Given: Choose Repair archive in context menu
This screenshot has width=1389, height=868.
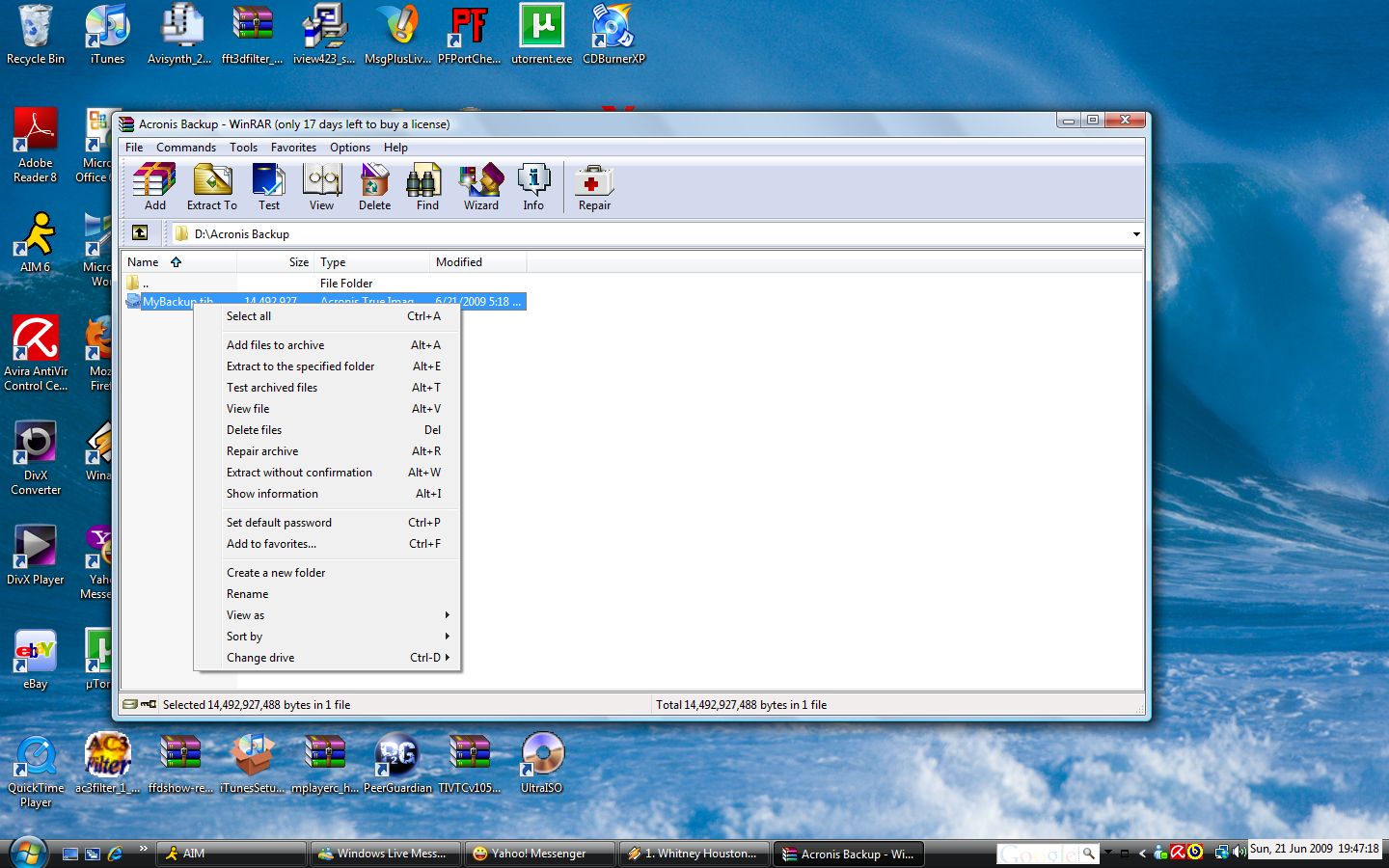Looking at the screenshot, I should 328,451.
